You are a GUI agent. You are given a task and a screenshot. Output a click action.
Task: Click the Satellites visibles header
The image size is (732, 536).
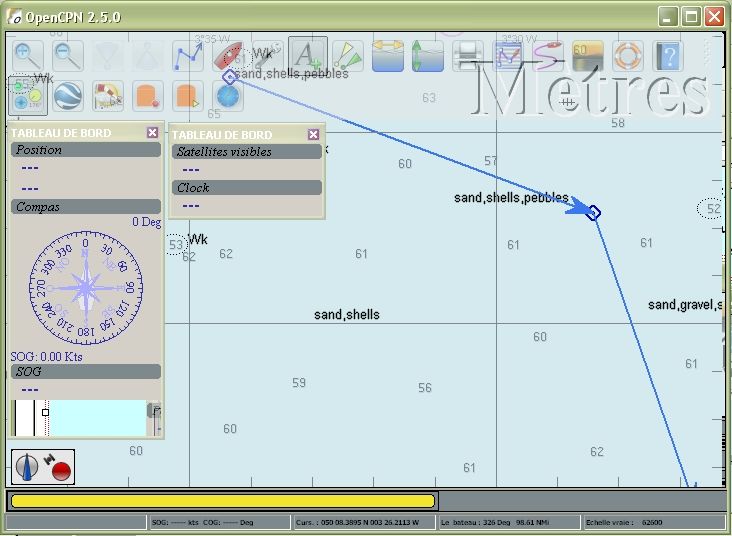pos(246,152)
